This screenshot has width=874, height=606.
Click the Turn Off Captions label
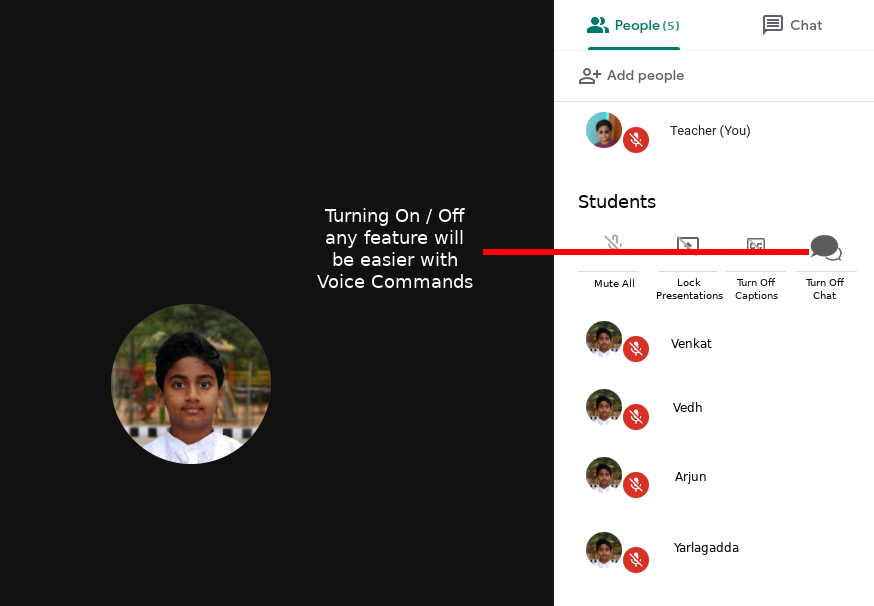[756, 289]
